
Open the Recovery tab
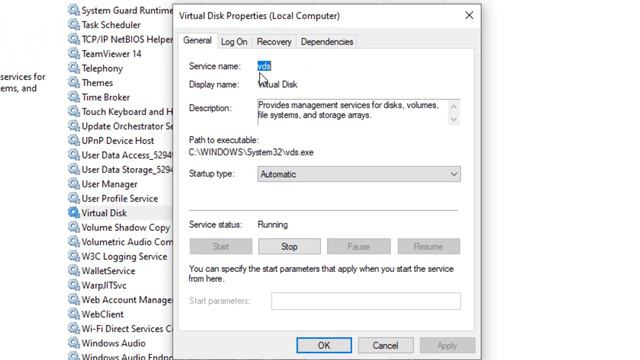(x=274, y=42)
